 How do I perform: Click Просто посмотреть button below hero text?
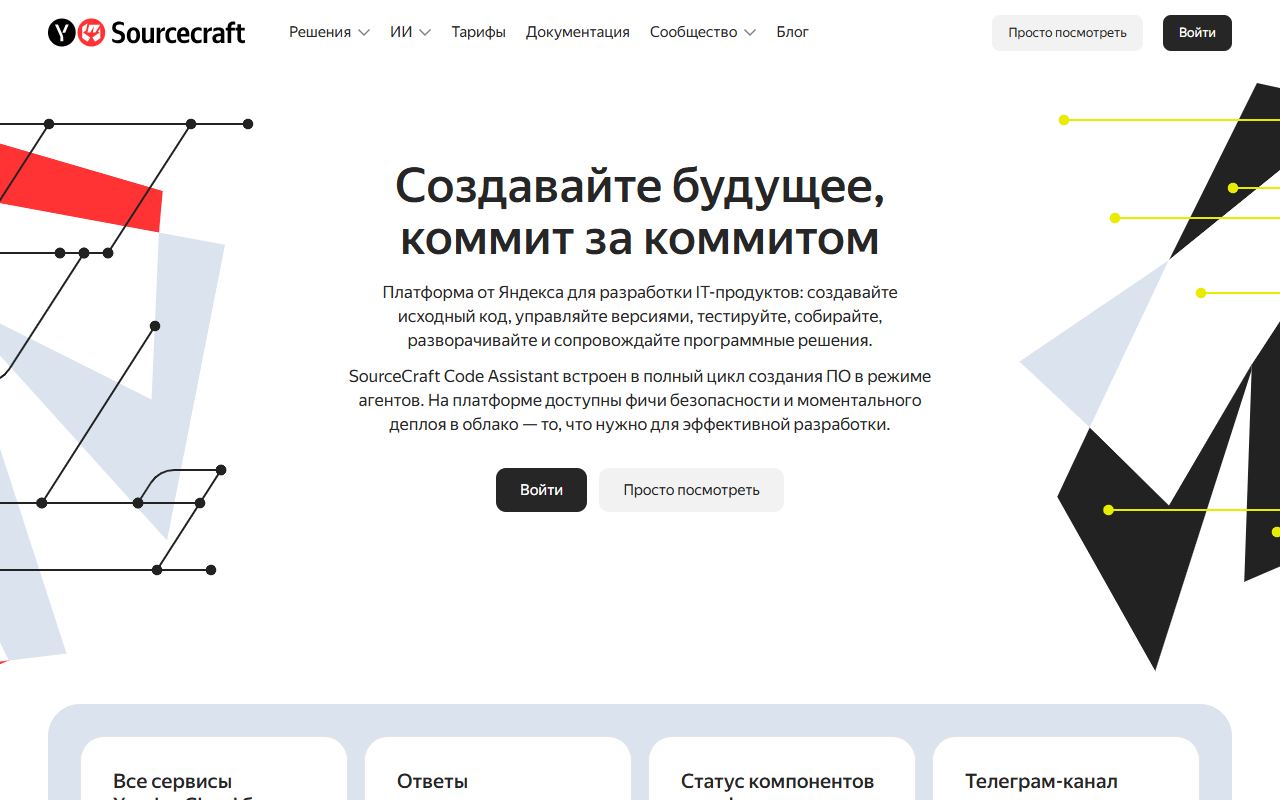[x=691, y=490]
